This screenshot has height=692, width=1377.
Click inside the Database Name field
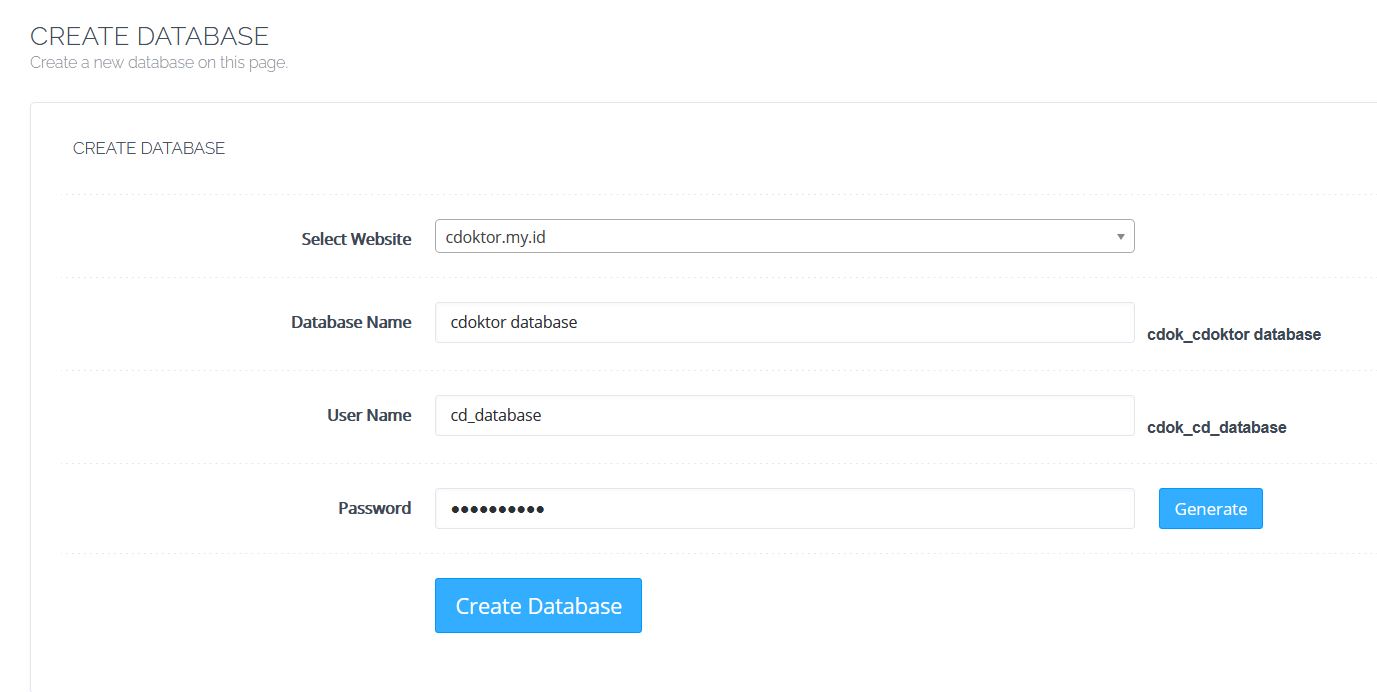click(x=784, y=322)
